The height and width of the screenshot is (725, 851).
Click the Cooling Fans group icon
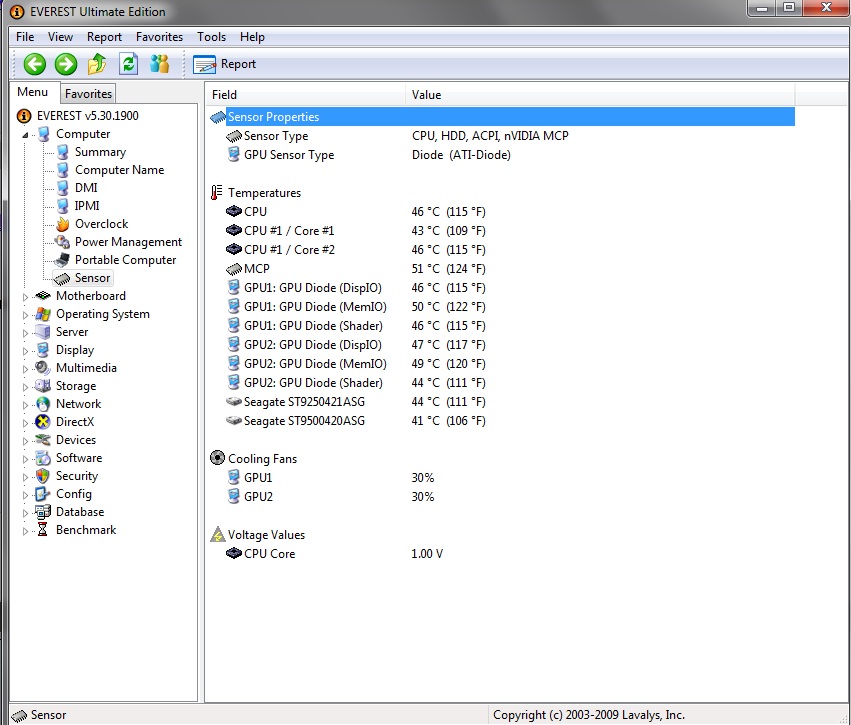[217, 458]
